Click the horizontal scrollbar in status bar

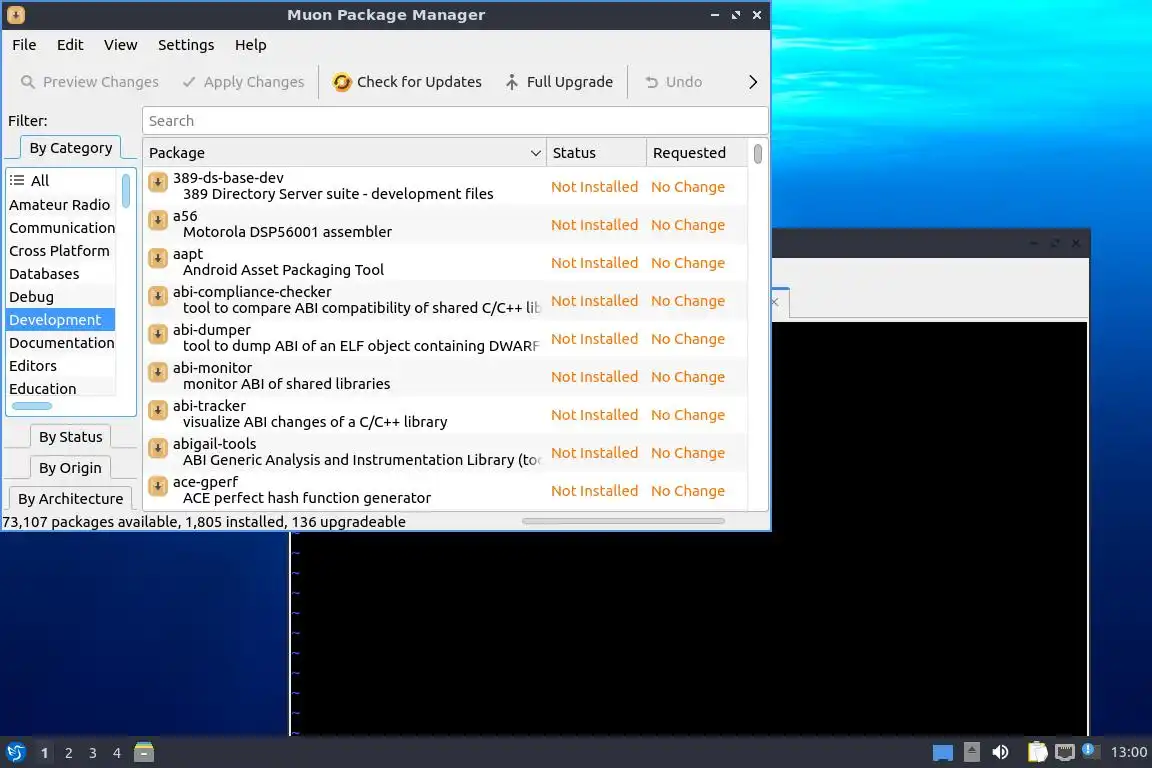tap(623, 521)
